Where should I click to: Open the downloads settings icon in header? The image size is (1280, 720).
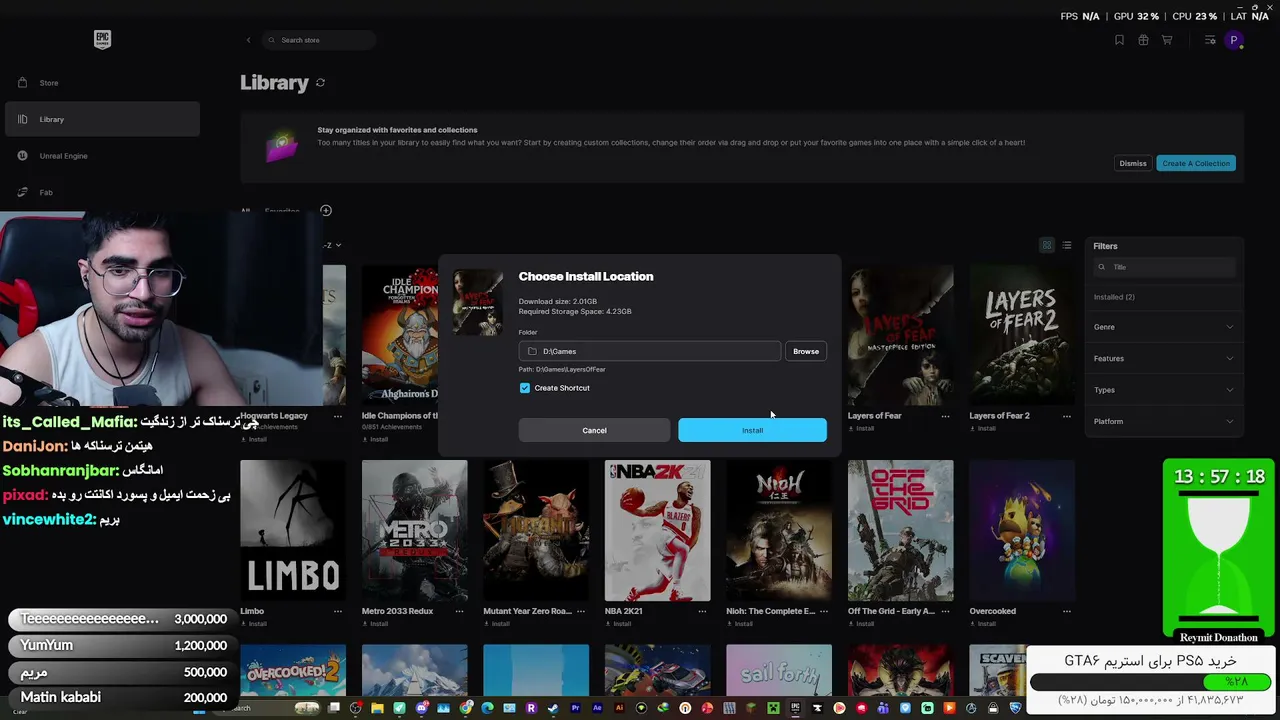[x=1210, y=40]
